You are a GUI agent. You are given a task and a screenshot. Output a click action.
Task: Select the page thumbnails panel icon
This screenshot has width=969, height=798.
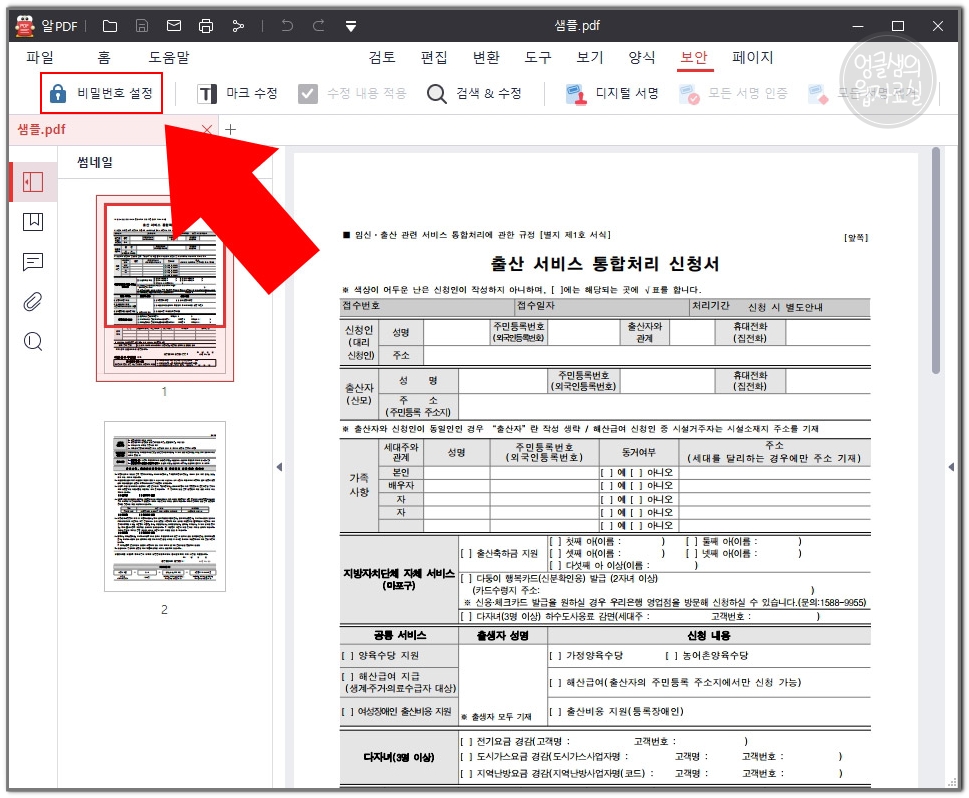[x=33, y=182]
